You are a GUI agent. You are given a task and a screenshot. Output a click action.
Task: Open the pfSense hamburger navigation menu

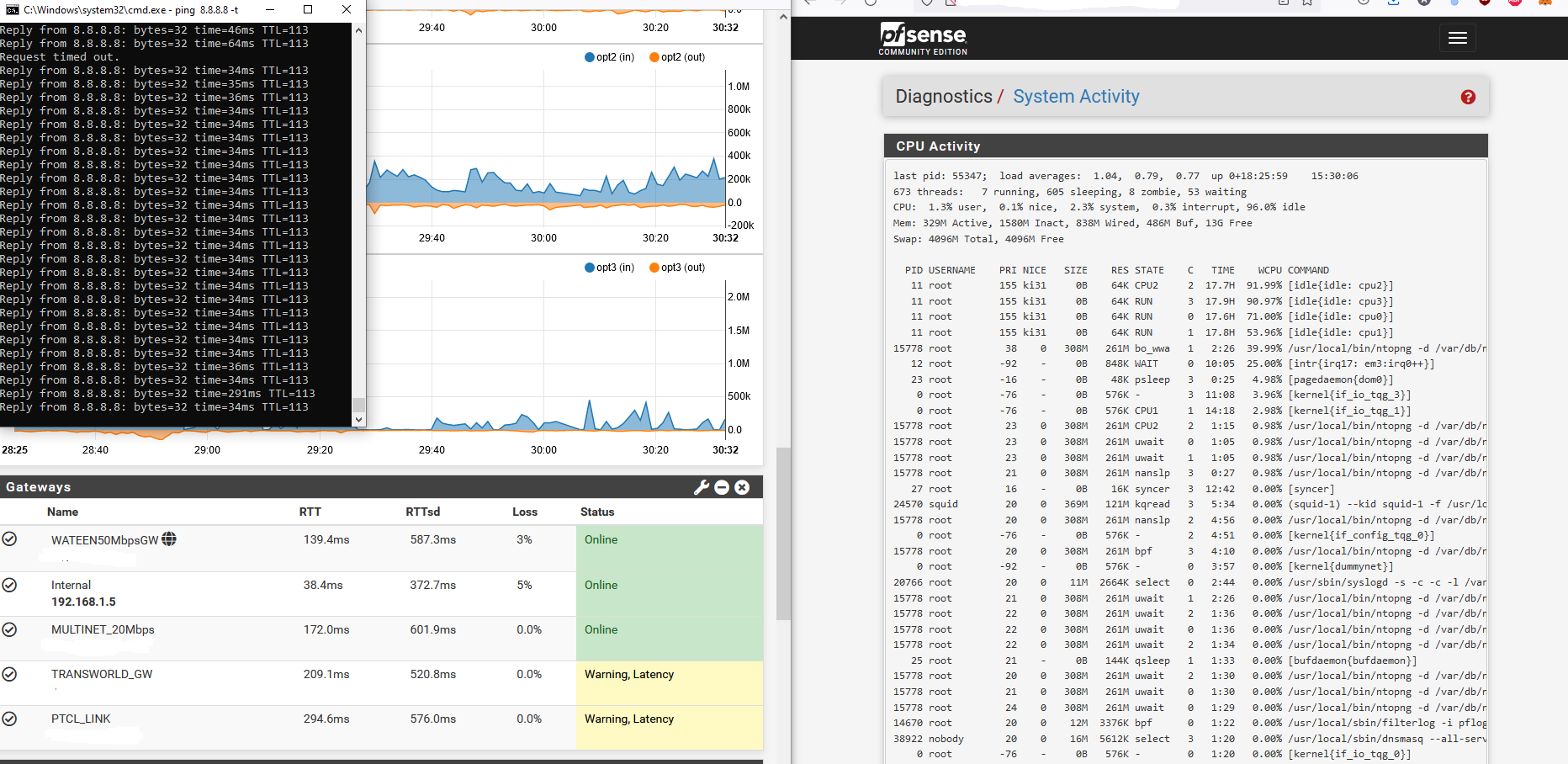pos(1457,38)
